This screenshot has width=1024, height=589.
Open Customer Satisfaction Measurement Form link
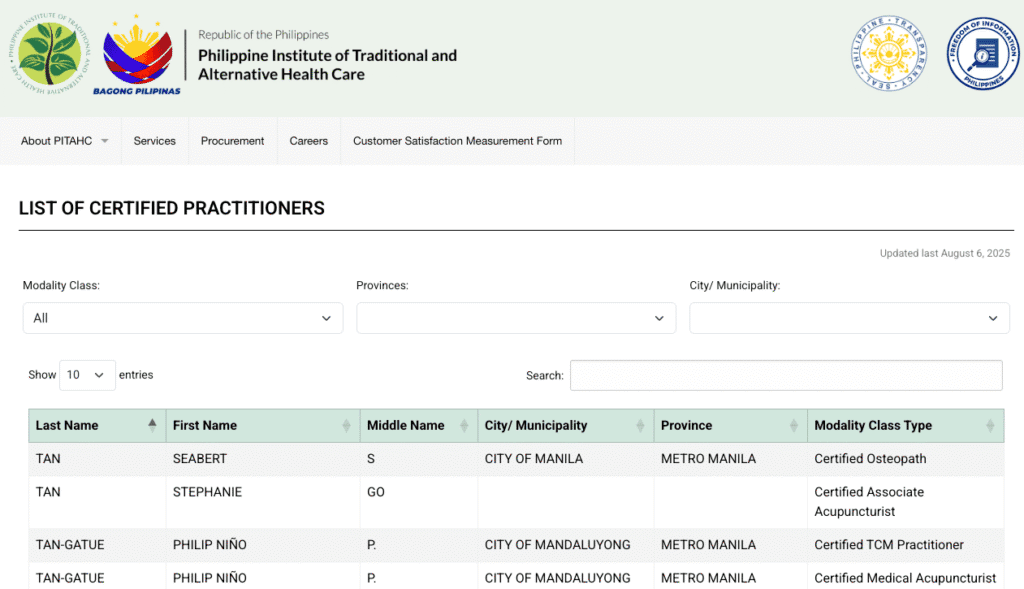click(x=457, y=141)
